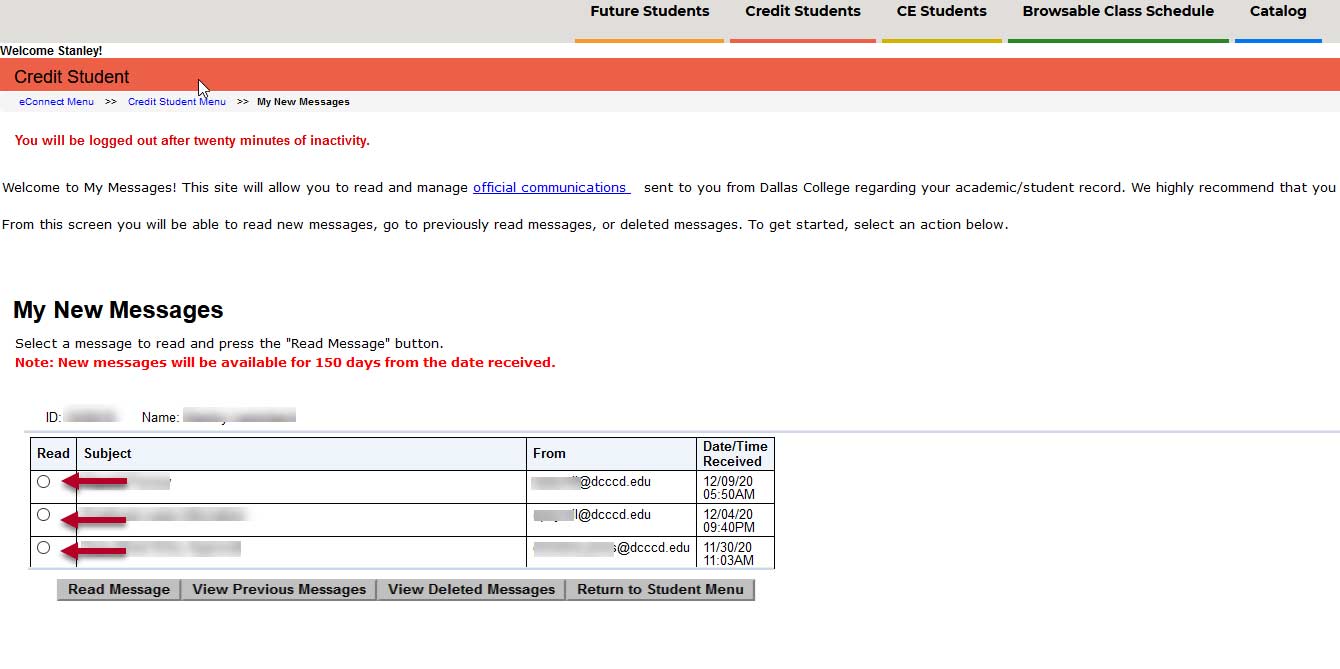1340x669 pixels.
Task: Select the radio button for the 12/04/20 message
Action: (x=43, y=514)
